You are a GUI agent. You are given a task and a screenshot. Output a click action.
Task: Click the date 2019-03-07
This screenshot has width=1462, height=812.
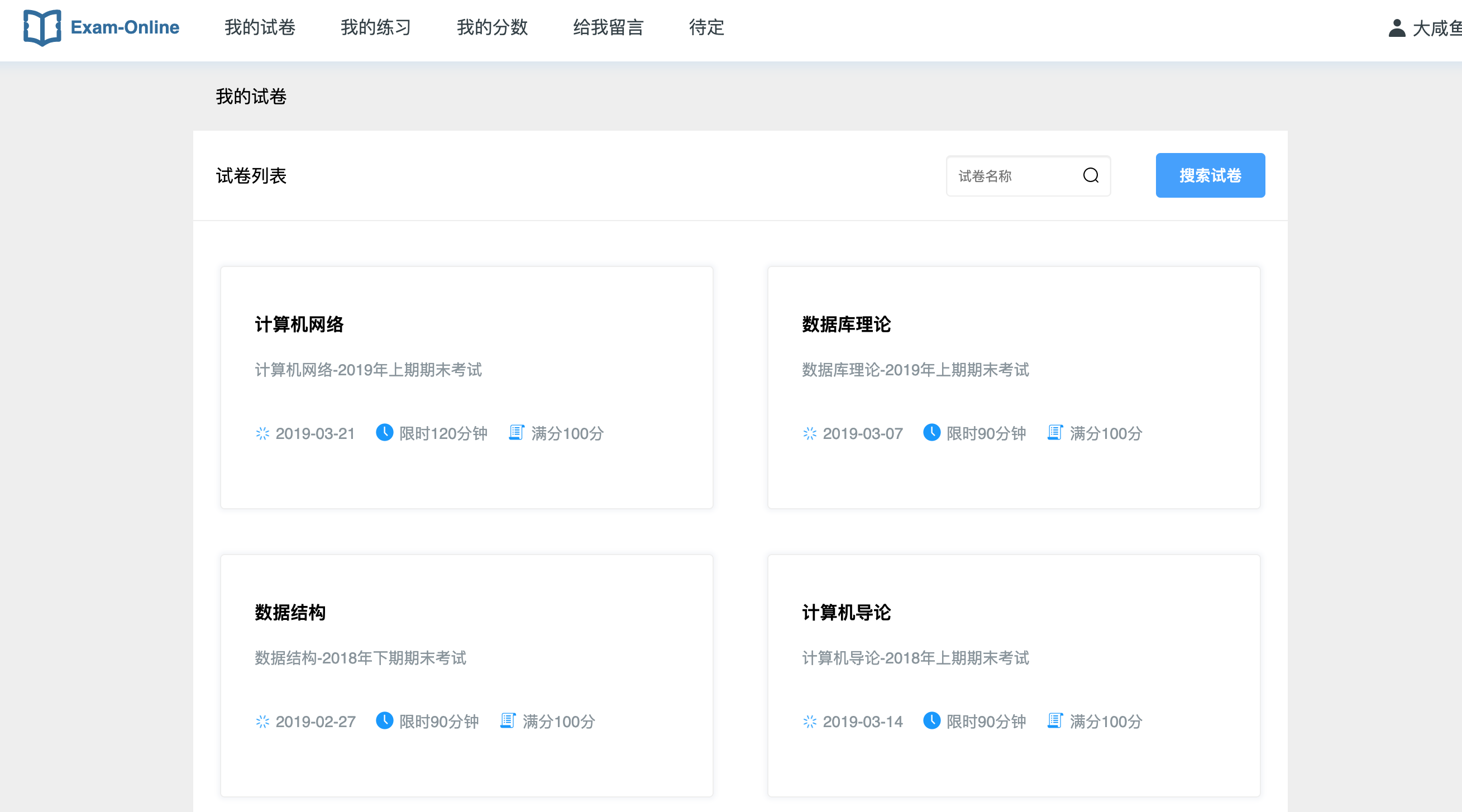click(863, 433)
